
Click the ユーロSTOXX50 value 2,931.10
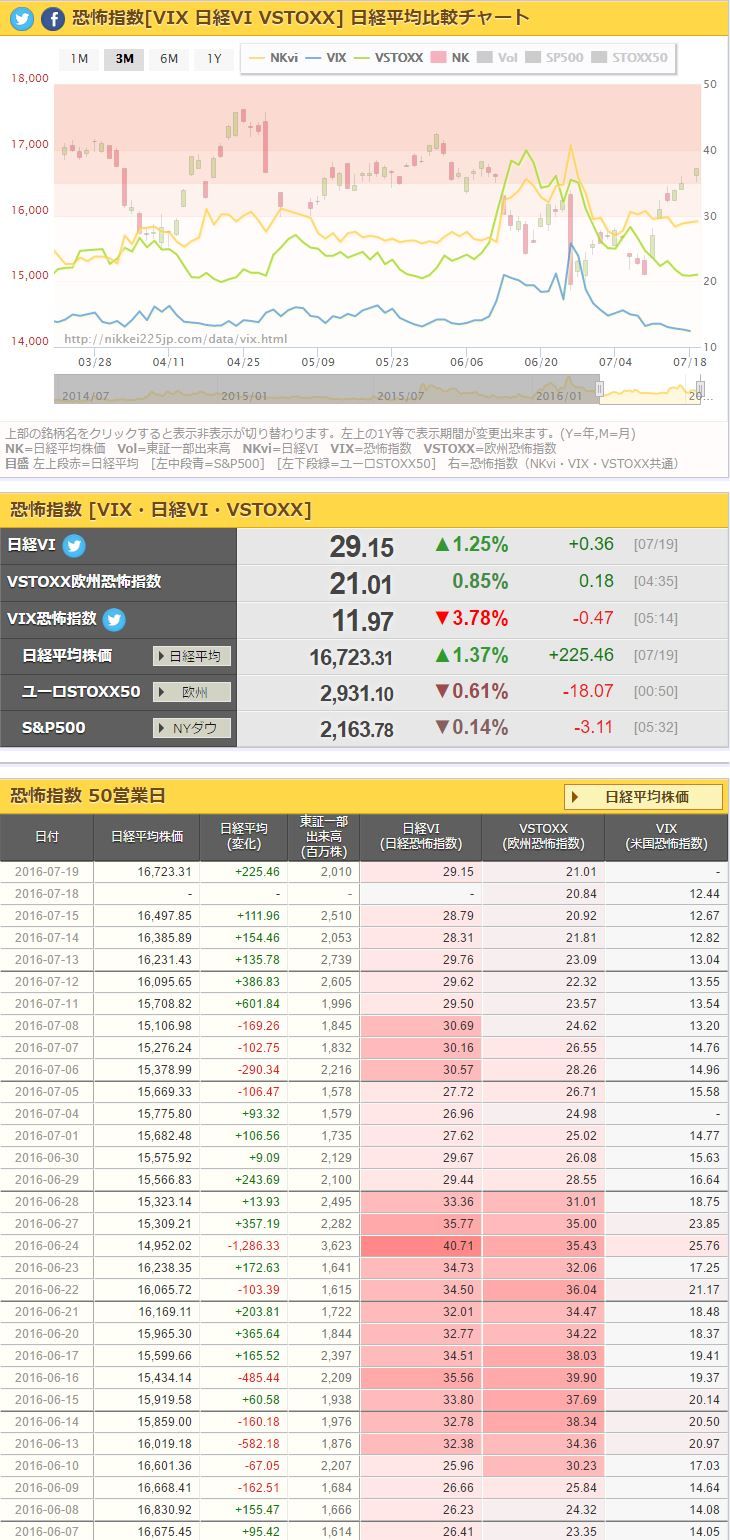pos(356,693)
